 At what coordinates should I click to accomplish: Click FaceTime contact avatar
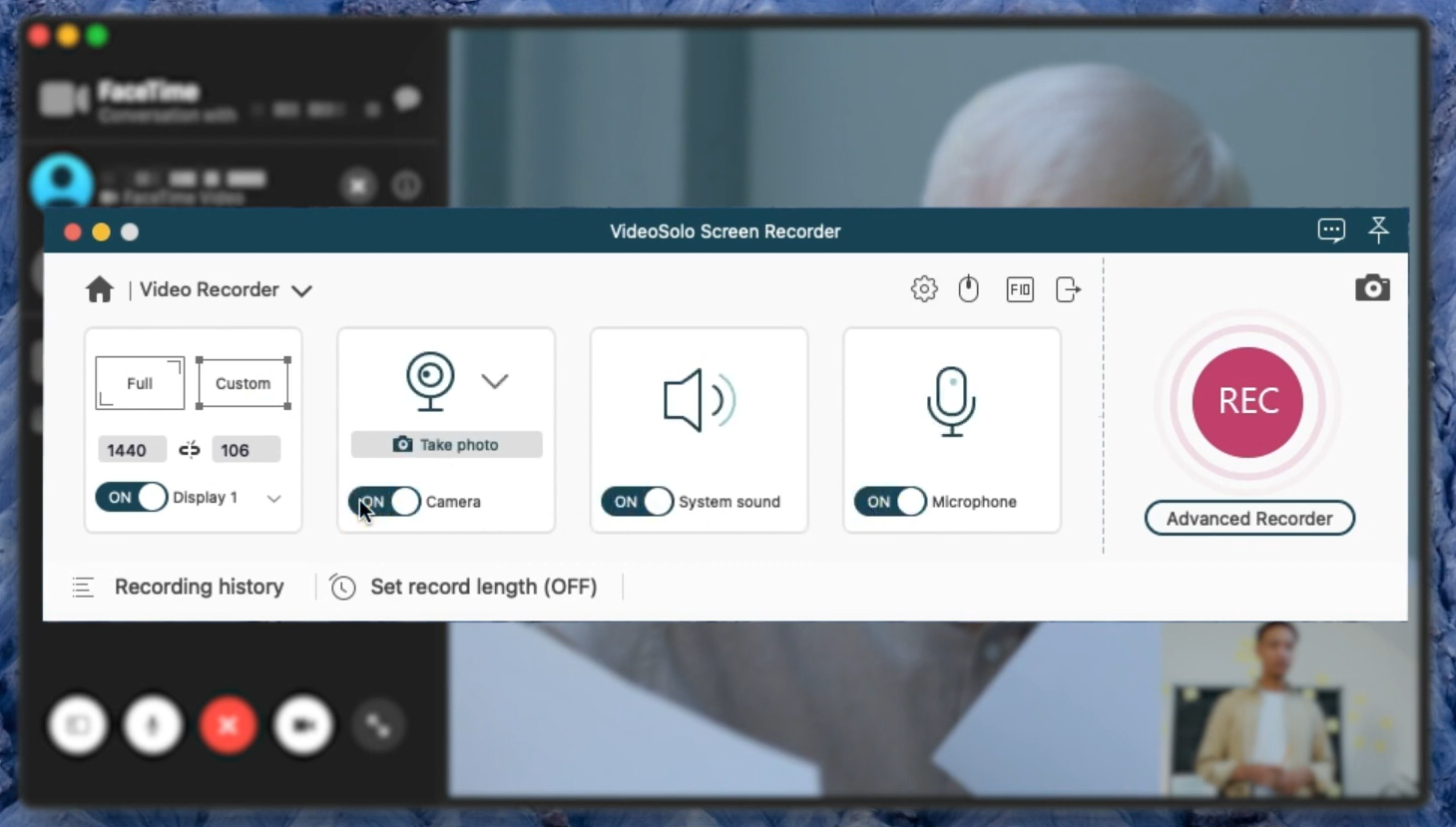[x=62, y=184]
